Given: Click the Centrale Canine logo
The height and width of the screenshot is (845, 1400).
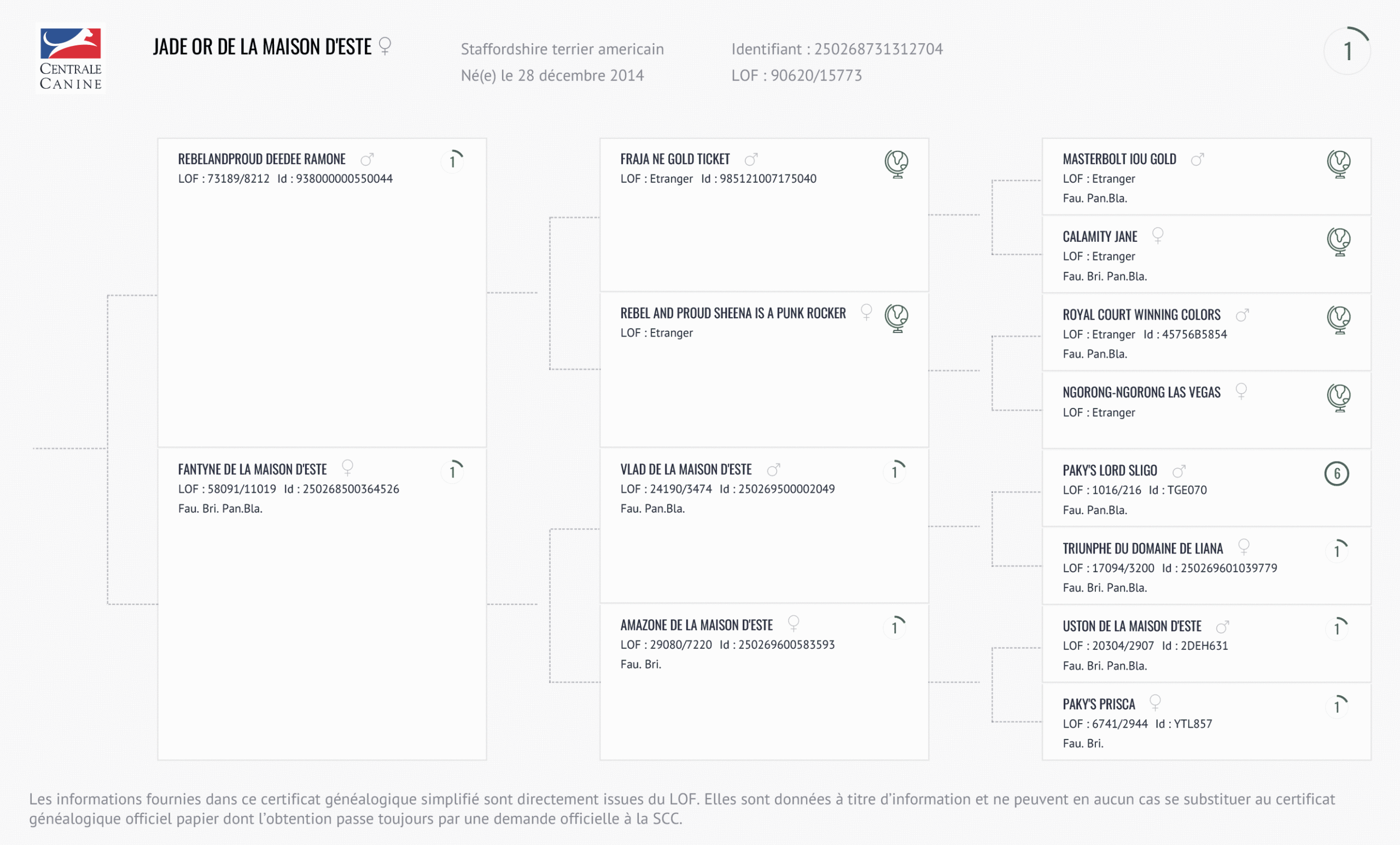Looking at the screenshot, I should pos(71,59).
